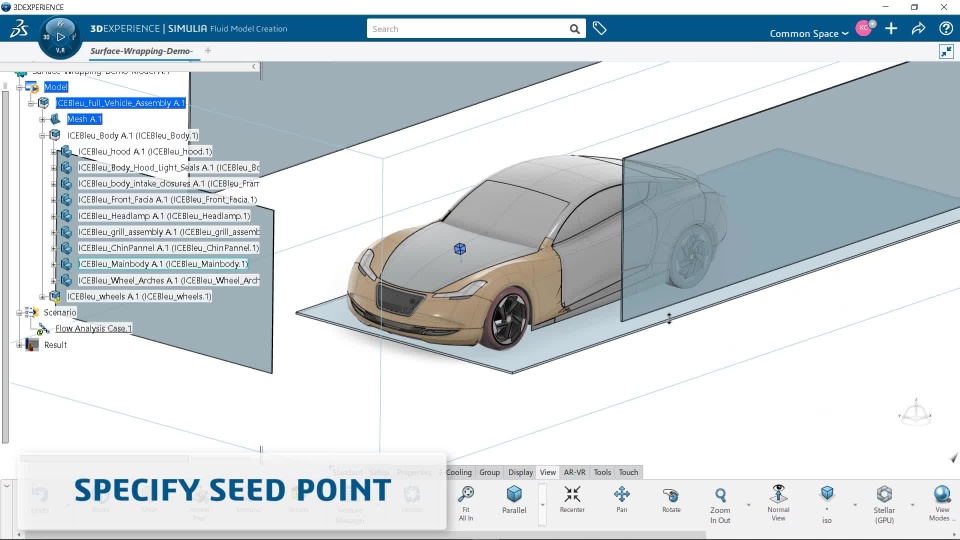Open the tag icon next to search
The height and width of the screenshot is (540, 960).
(599, 28)
